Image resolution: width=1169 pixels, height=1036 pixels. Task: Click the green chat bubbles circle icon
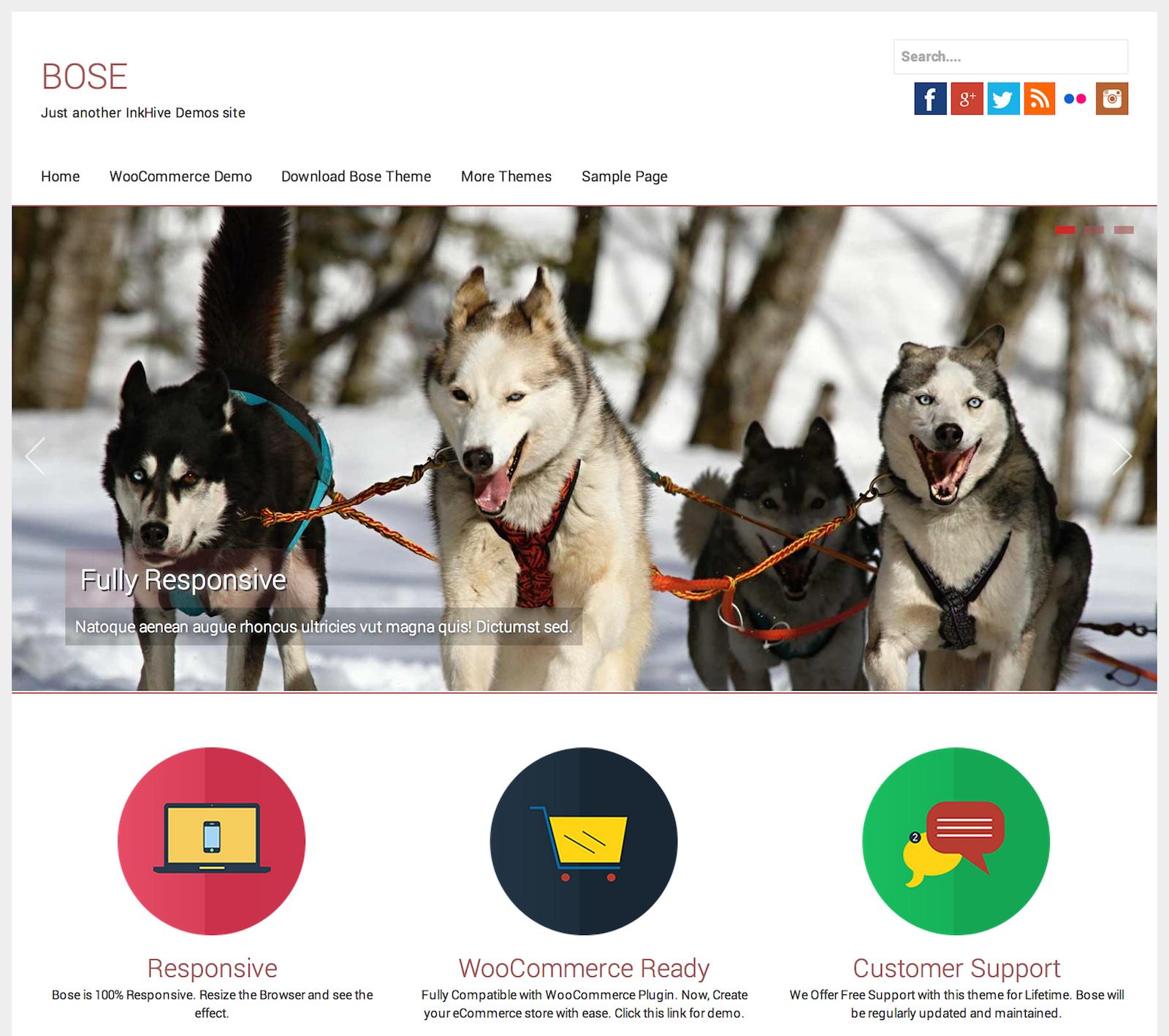click(956, 841)
